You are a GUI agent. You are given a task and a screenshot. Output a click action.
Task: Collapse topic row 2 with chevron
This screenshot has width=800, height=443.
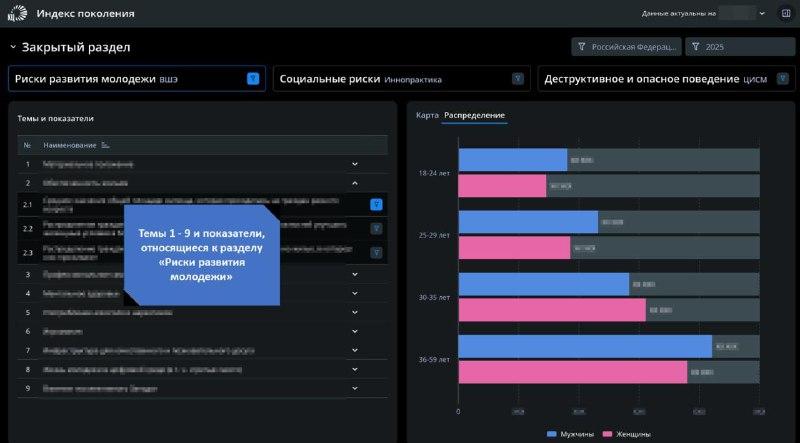354,183
